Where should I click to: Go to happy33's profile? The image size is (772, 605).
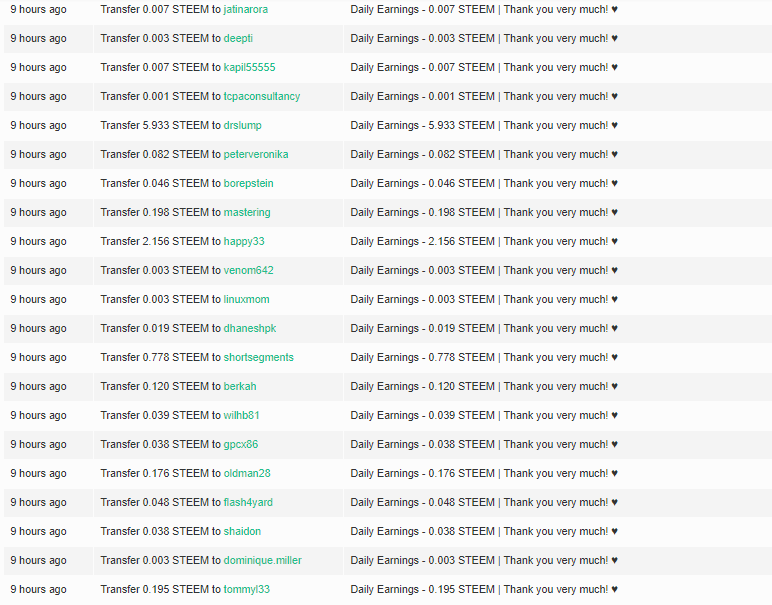[x=244, y=242]
